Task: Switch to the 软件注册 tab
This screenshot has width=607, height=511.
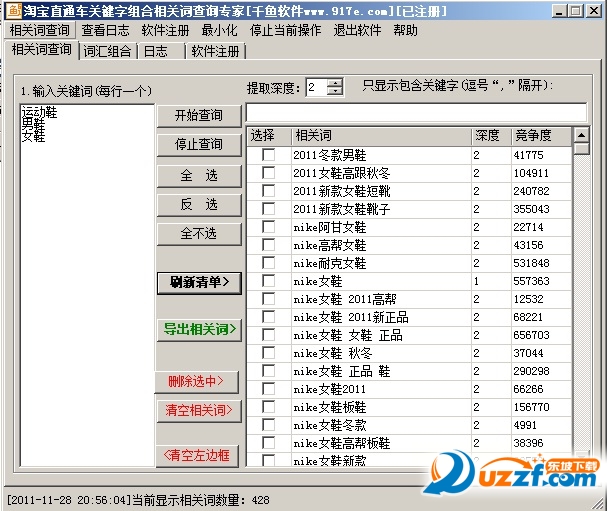Action: click(215, 51)
